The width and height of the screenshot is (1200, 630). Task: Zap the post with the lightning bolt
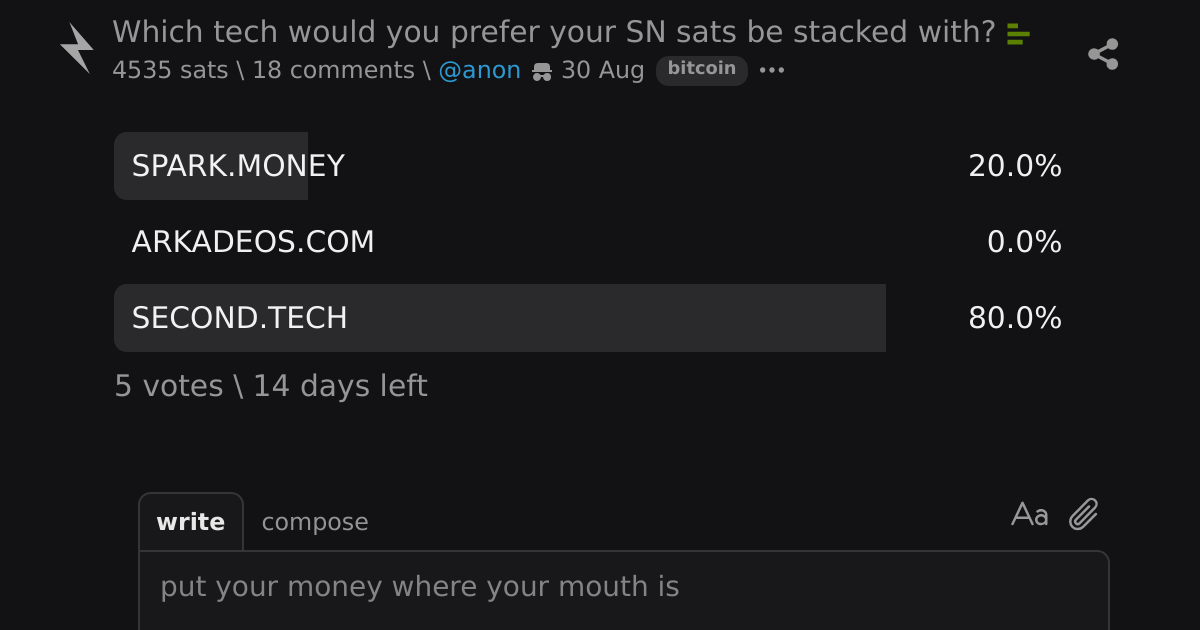(77, 48)
